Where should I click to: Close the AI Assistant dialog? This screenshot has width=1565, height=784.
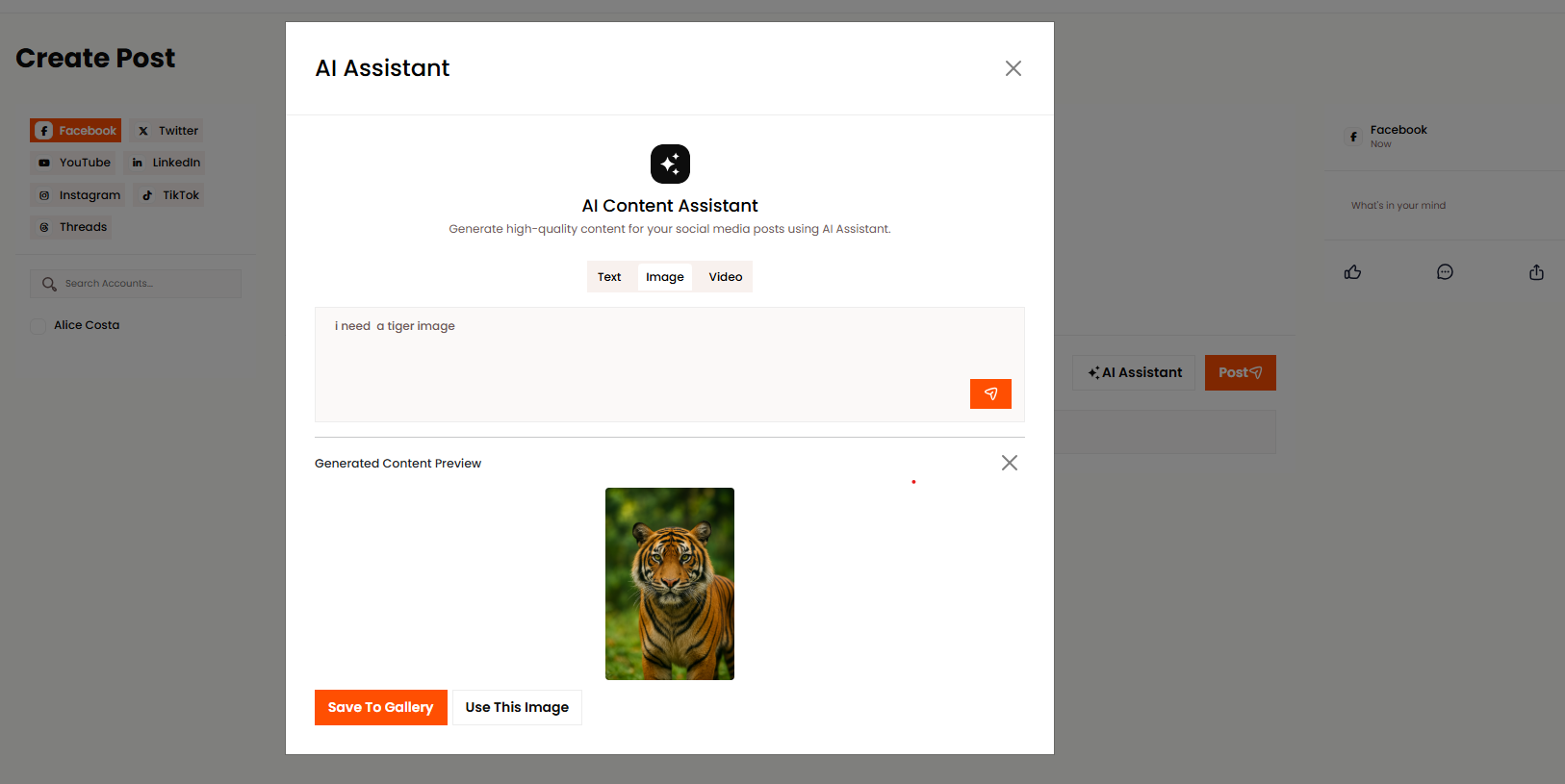[1013, 68]
